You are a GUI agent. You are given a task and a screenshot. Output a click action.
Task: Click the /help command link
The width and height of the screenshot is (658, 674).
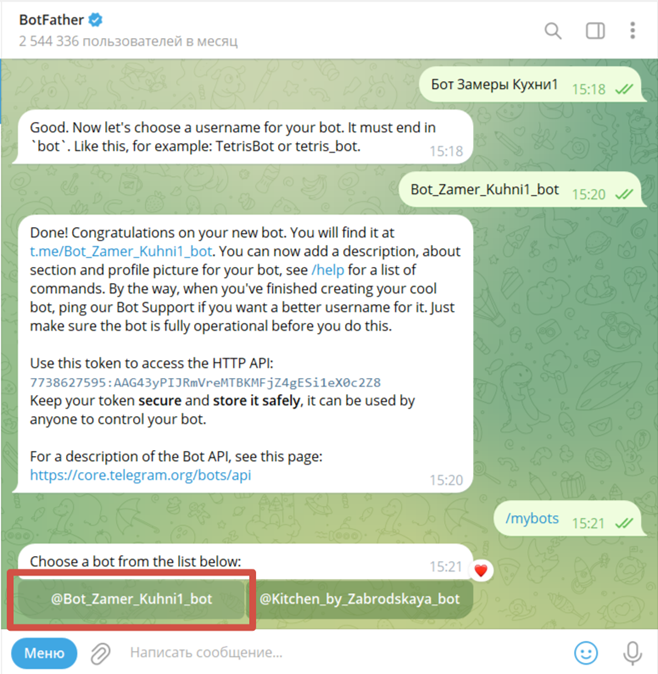327,270
